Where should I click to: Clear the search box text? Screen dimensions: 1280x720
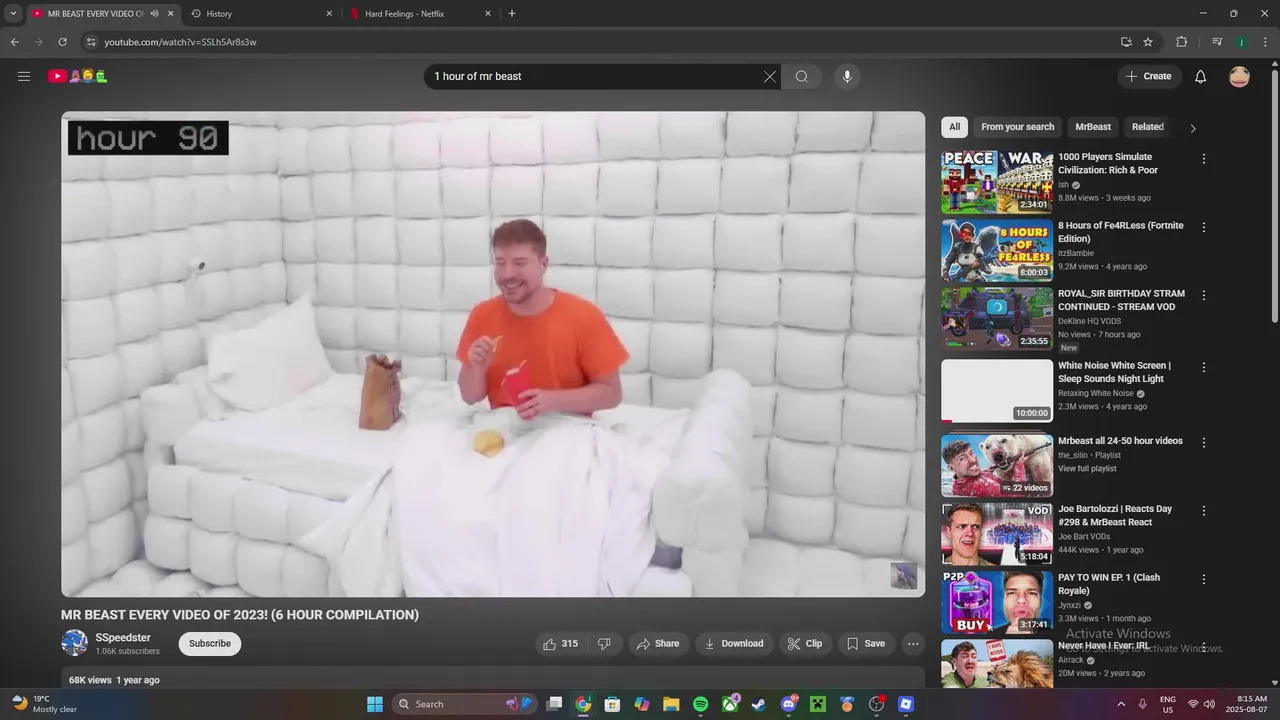click(770, 76)
